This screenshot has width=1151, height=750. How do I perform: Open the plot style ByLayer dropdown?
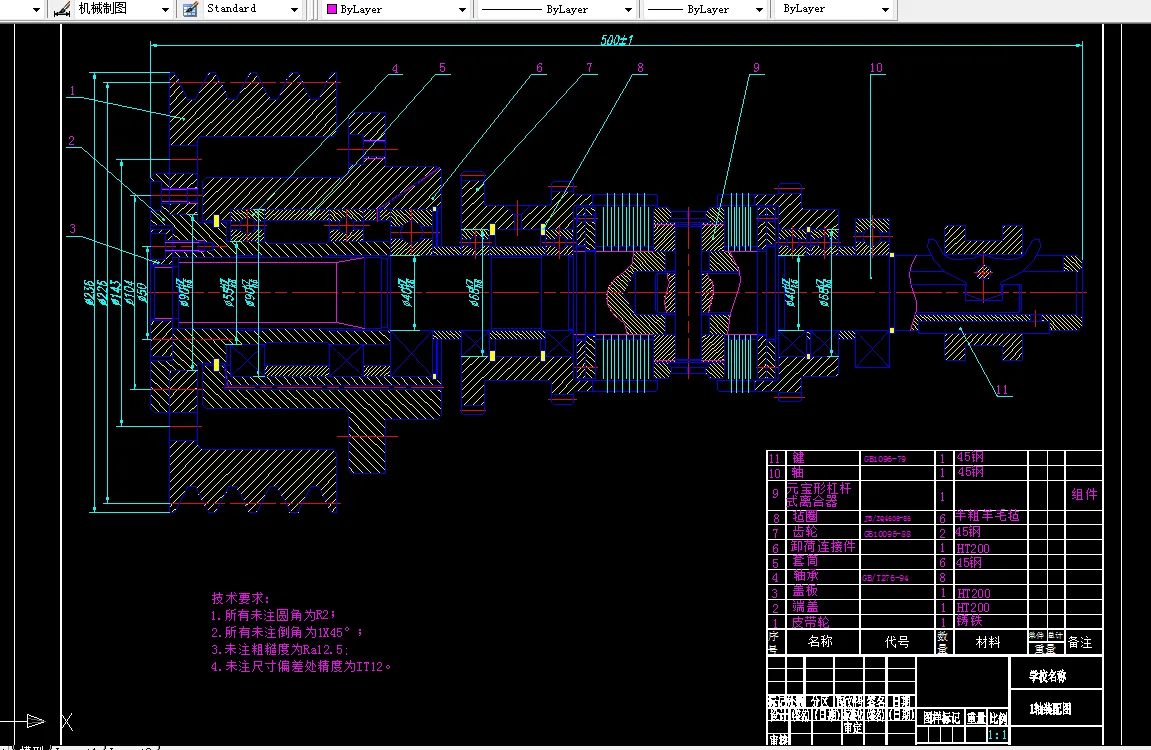tap(885, 10)
